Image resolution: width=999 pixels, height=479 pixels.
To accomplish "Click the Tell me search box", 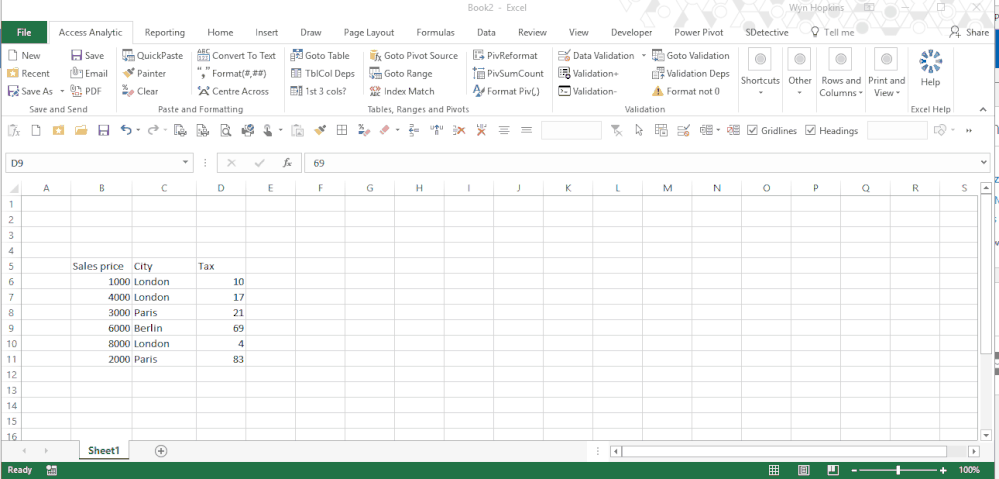I will (833, 32).
